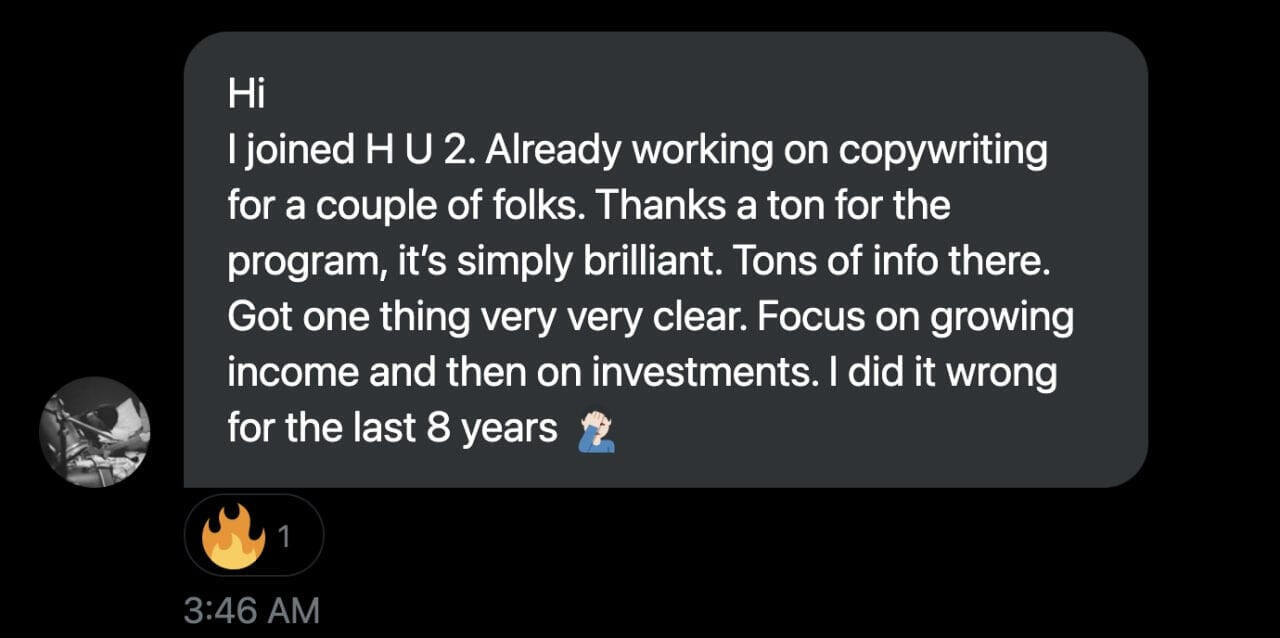Click the word "copywriting" in the message
Image resolution: width=1280 pixels, height=638 pixels.
click(942, 151)
